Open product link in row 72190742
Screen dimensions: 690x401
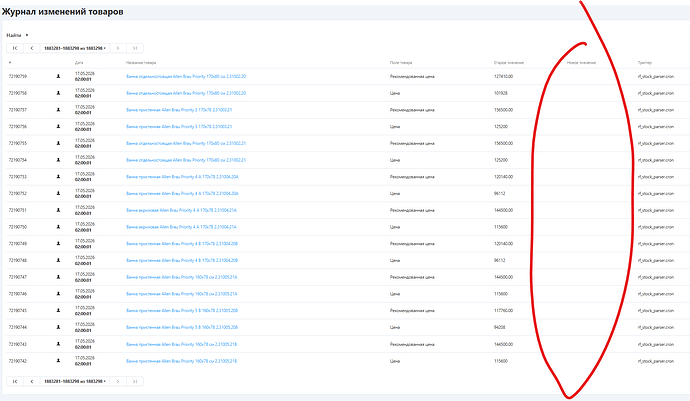181,361
